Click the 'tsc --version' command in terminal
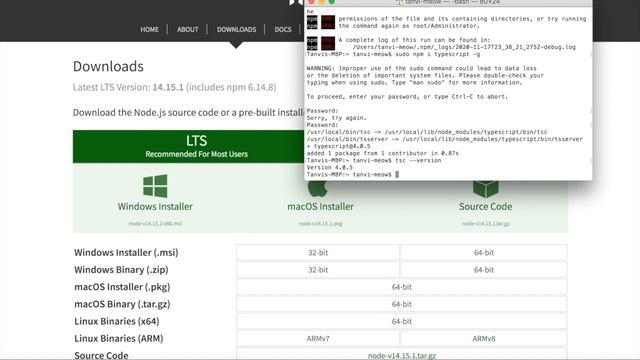Image resolution: width=640 pixels, height=360 pixels. 418,160
